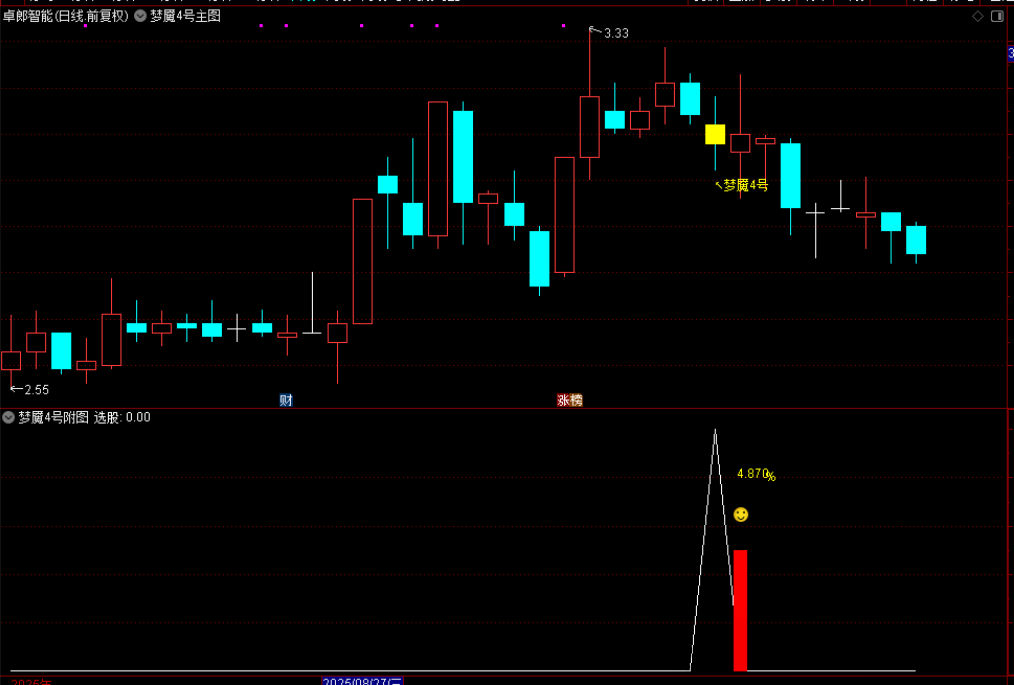The height and width of the screenshot is (685, 1014).
Task: Click the 选股: 0.00 value label
Action: point(122,417)
